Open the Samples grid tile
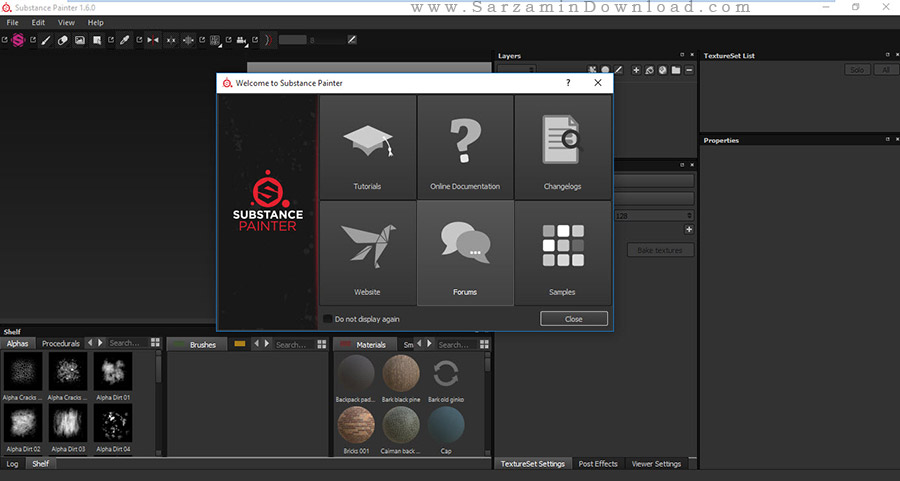This screenshot has height=481, width=900. point(562,253)
